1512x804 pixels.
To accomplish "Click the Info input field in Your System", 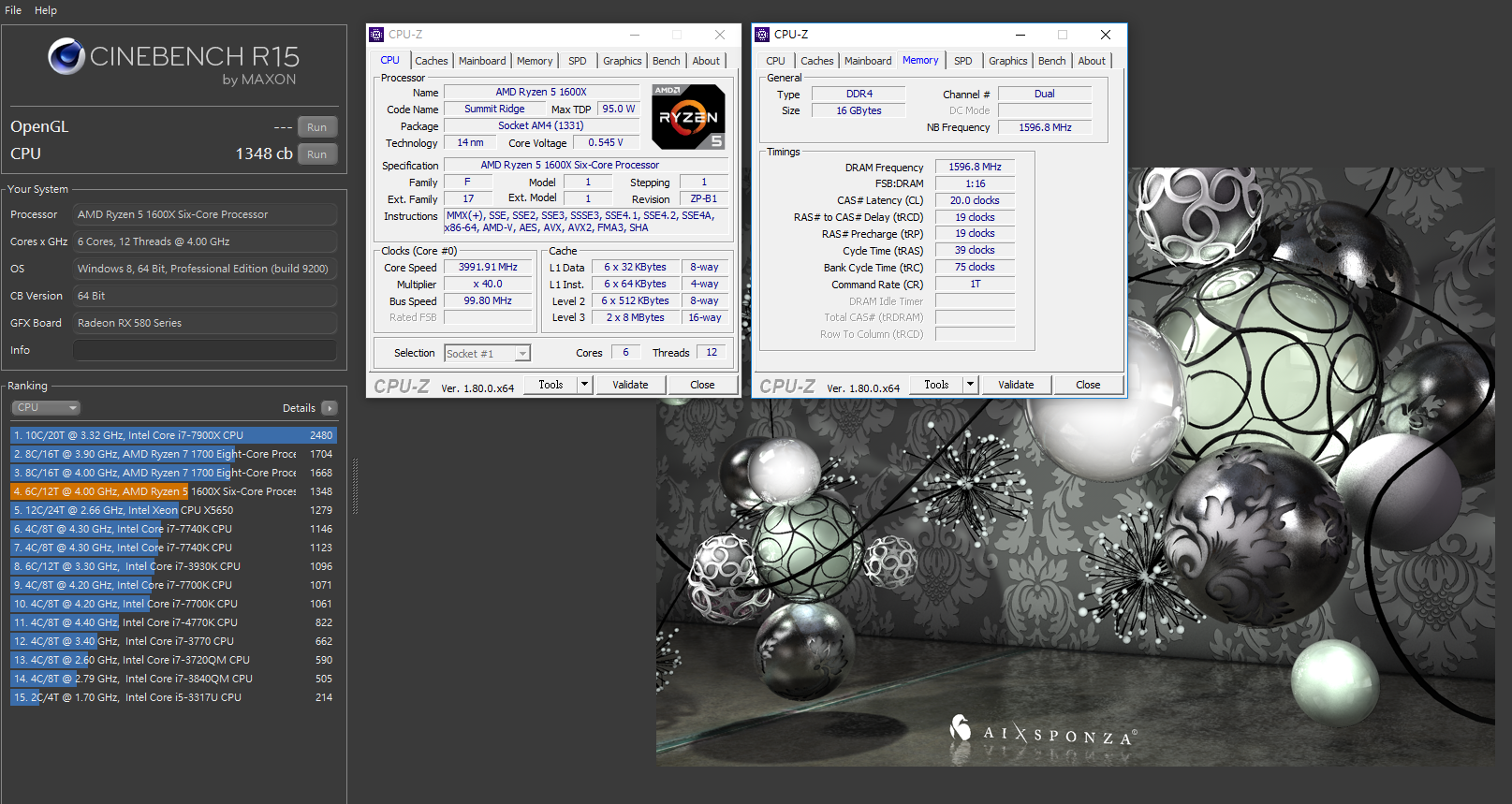I will pos(205,350).
